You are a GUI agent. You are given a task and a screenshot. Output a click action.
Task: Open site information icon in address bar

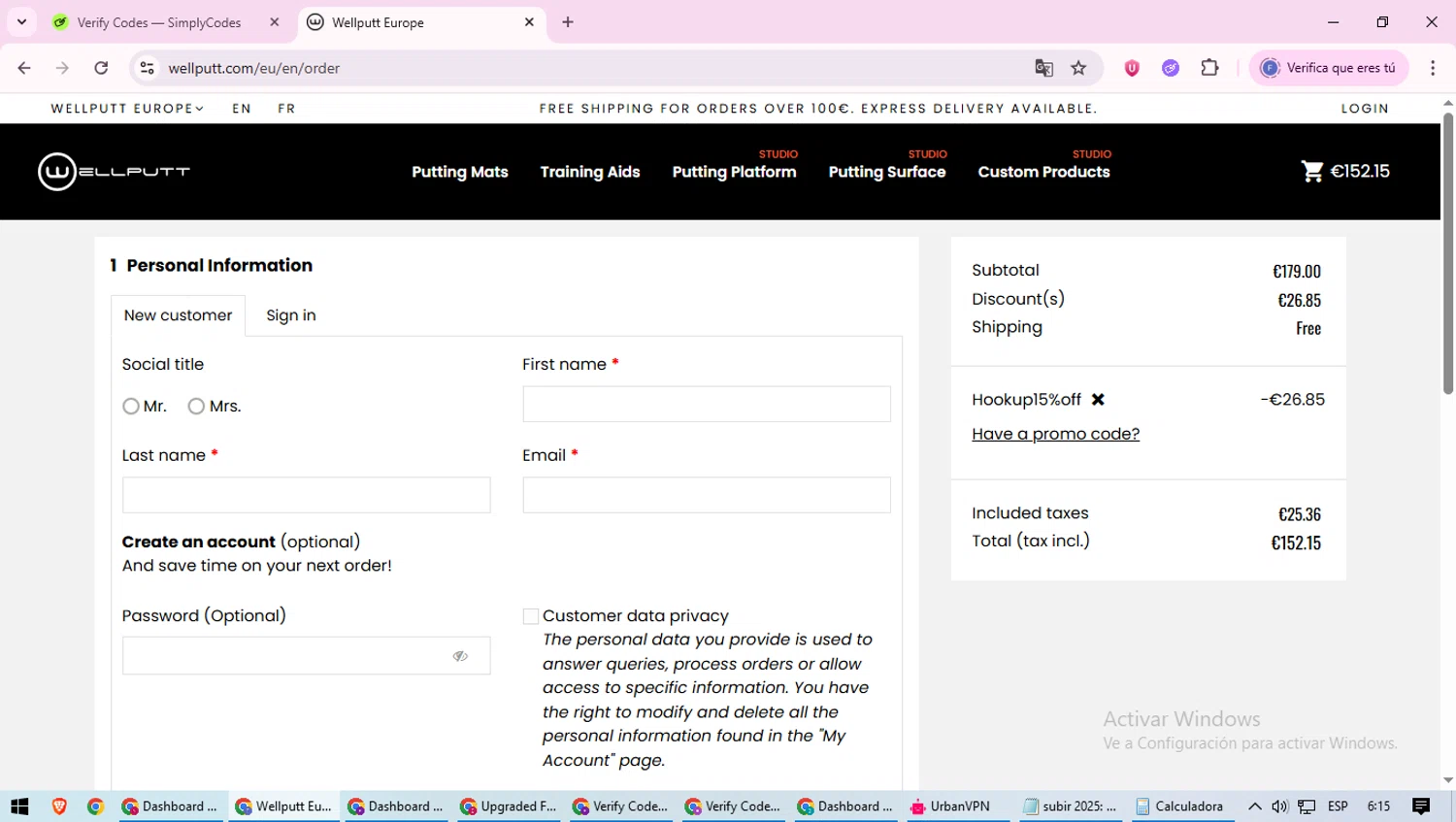pos(148,68)
